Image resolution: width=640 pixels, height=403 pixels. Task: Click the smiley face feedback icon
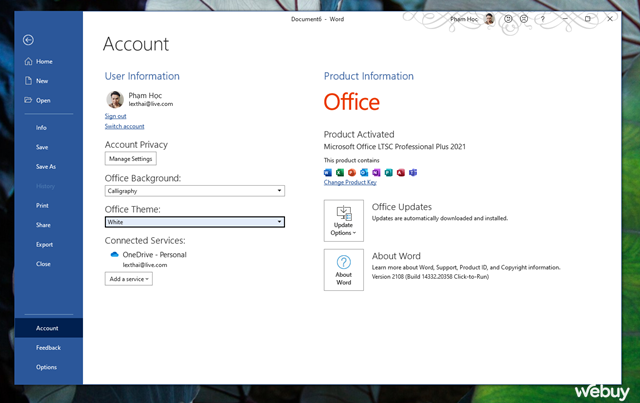(x=510, y=19)
